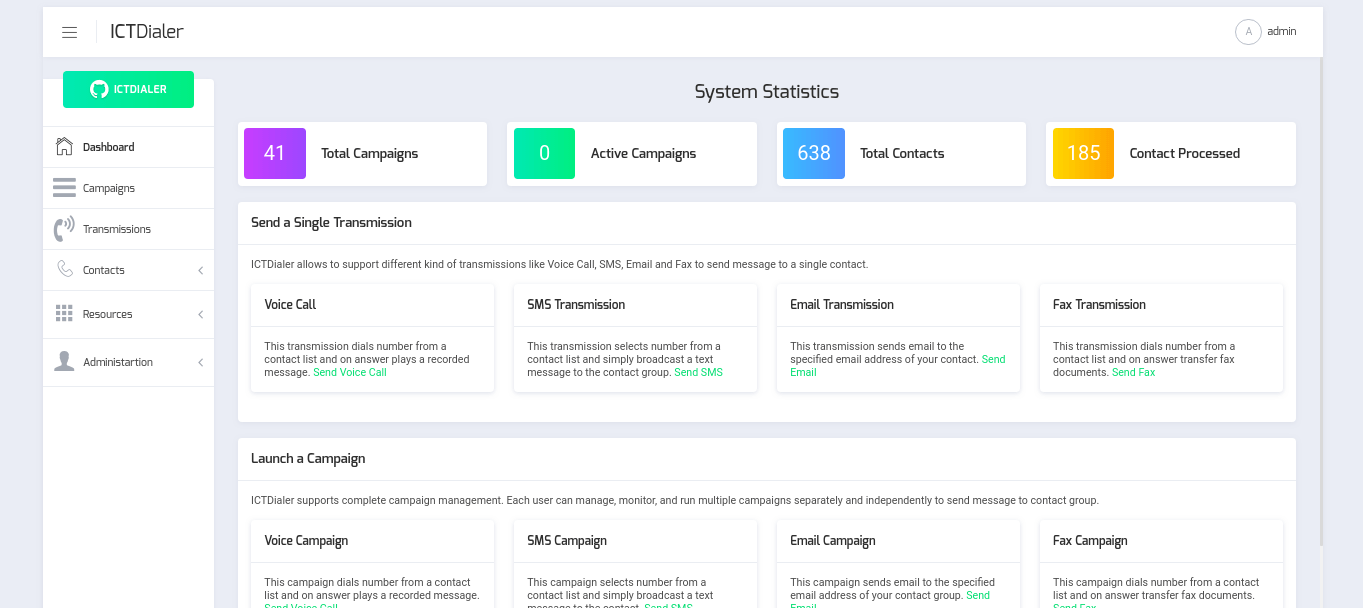Click the Fax Transmission card heading

tap(1099, 304)
